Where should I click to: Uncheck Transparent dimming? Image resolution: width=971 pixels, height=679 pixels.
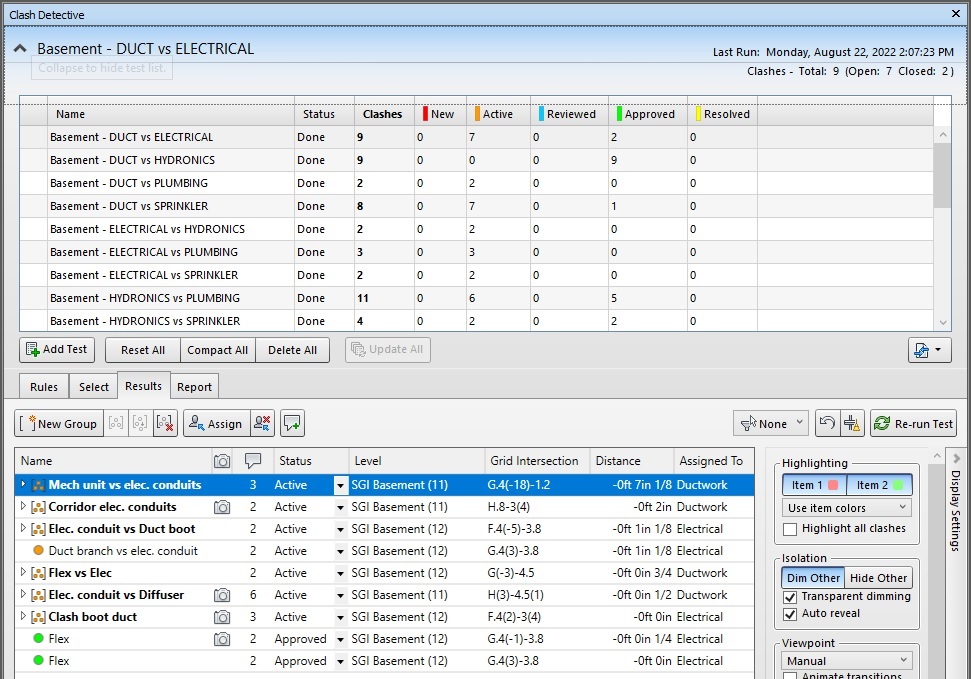(791, 597)
